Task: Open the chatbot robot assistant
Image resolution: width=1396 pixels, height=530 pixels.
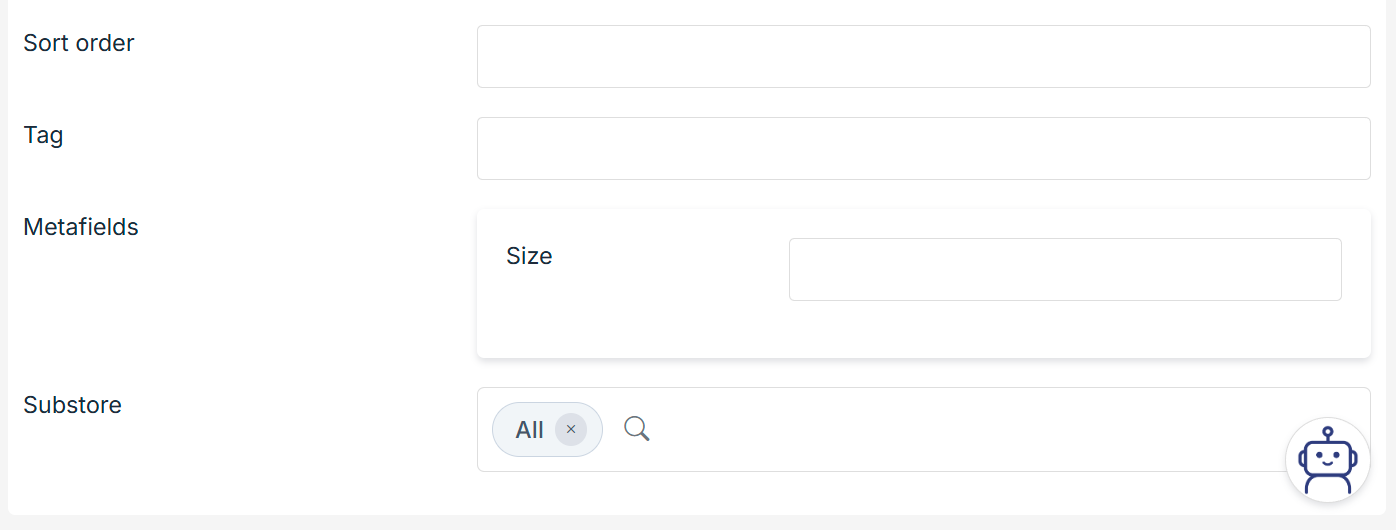Action: (1327, 460)
